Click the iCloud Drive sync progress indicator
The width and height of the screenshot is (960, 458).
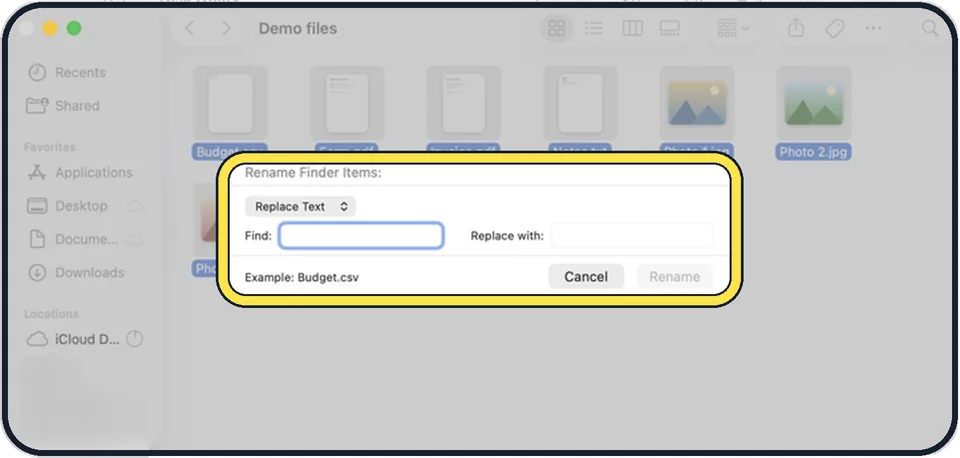(x=134, y=339)
